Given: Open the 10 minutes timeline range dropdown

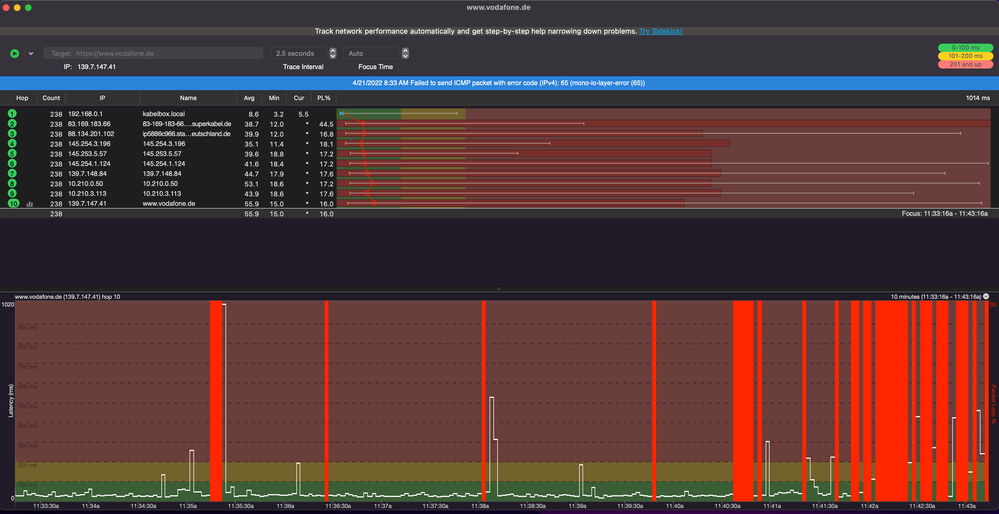Looking at the screenshot, I should coord(986,296).
